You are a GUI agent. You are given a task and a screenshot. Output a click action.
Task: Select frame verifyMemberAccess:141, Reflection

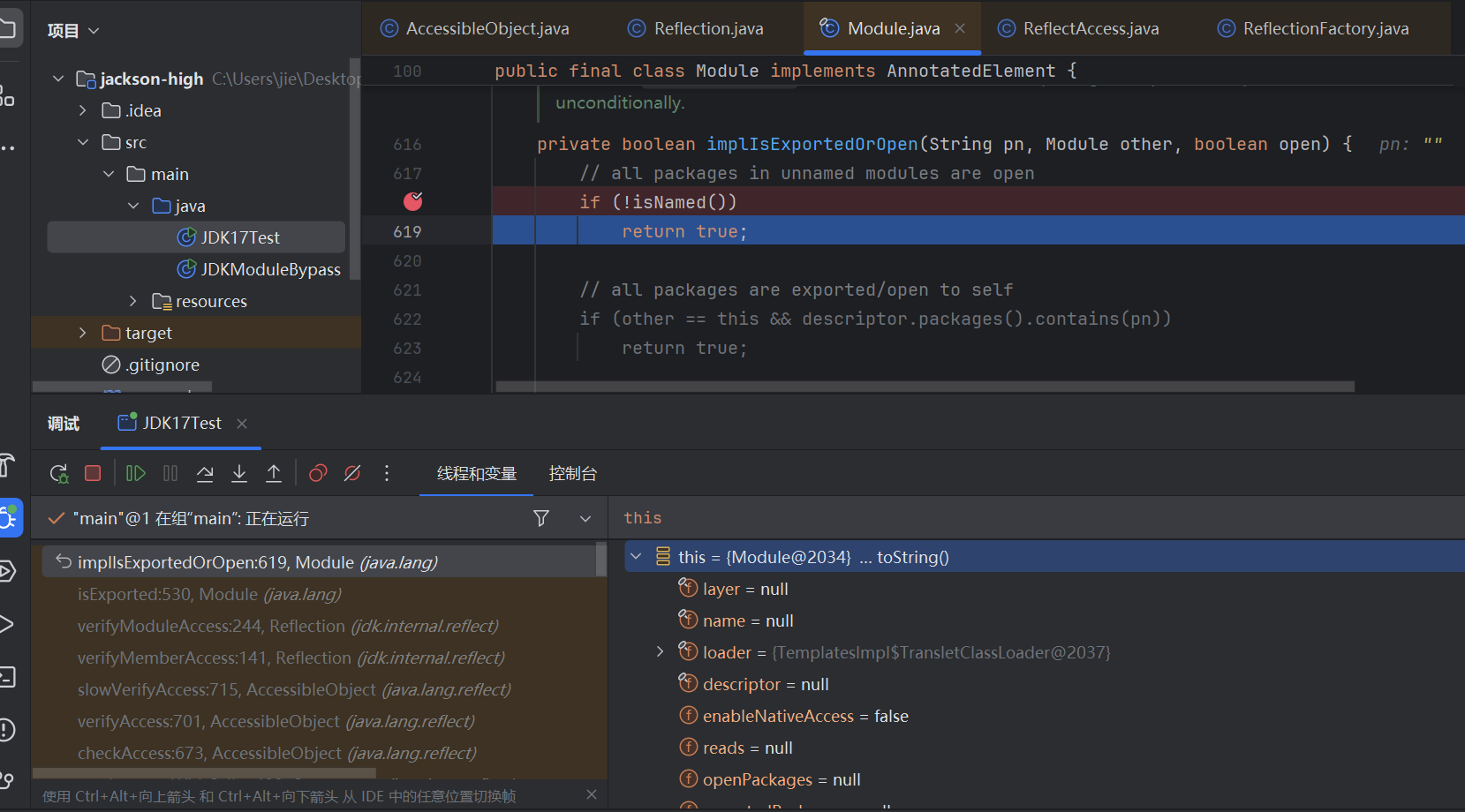tap(291, 658)
